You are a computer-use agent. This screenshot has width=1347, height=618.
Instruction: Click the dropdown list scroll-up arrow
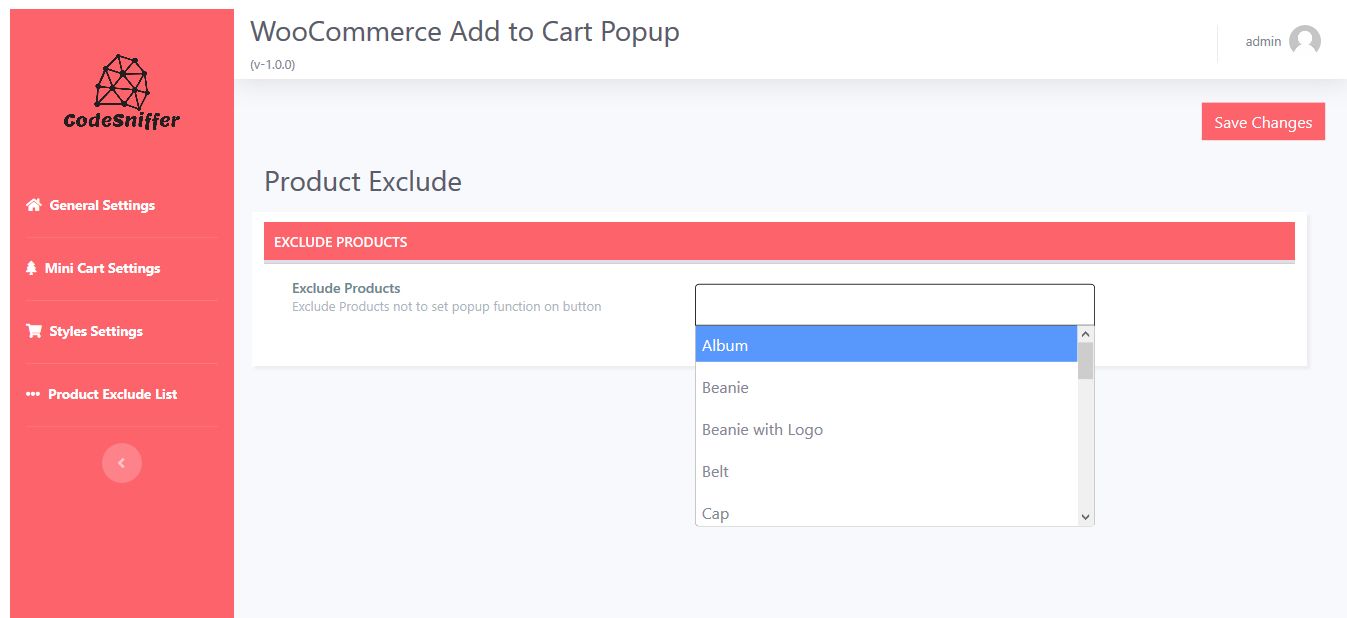[x=1086, y=334]
